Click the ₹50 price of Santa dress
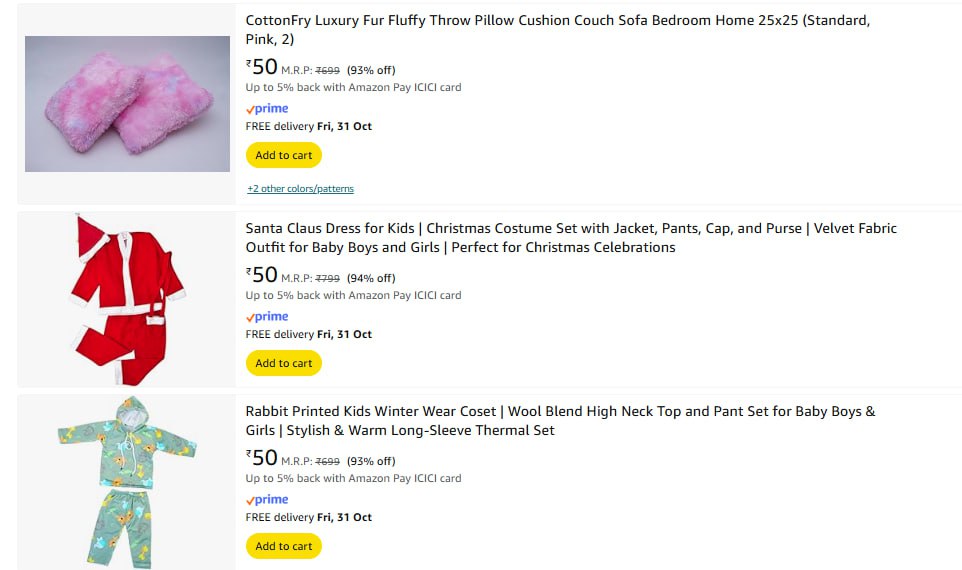This screenshot has width=962, height=570. pos(262,275)
